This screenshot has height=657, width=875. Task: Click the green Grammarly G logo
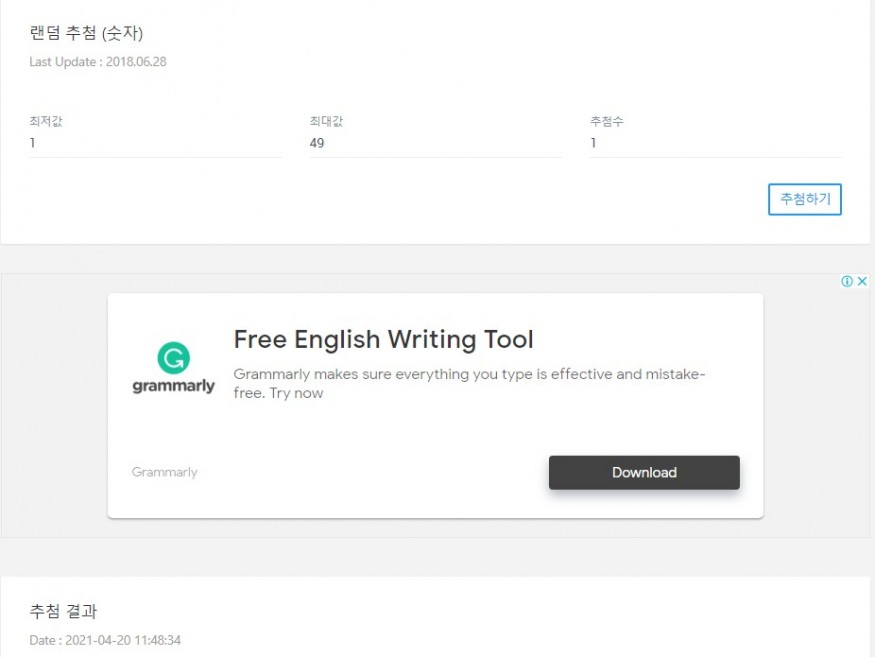173,358
